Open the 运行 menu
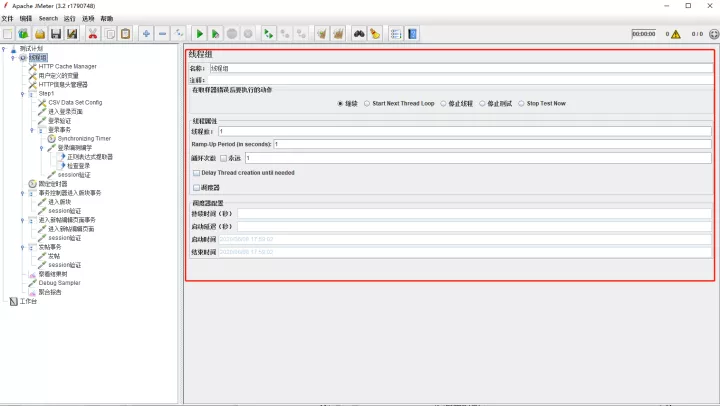 (x=69, y=18)
